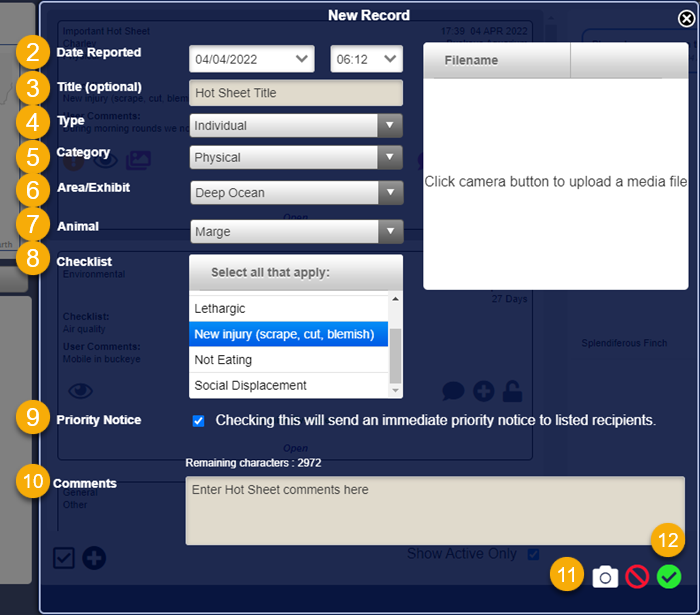Click the green checkmark save icon
The height and width of the screenshot is (615, 700).
[668, 577]
